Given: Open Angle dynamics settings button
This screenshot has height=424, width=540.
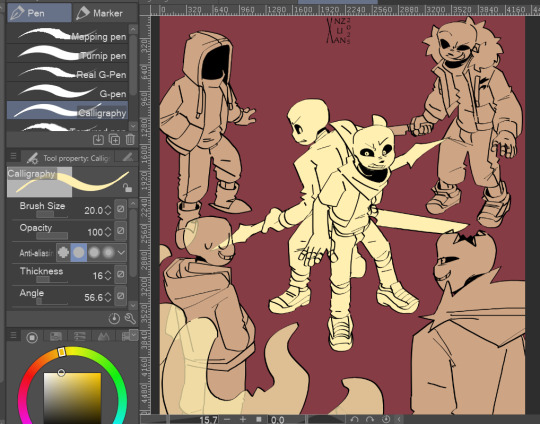Looking at the screenshot, I should (x=121, y=296).
